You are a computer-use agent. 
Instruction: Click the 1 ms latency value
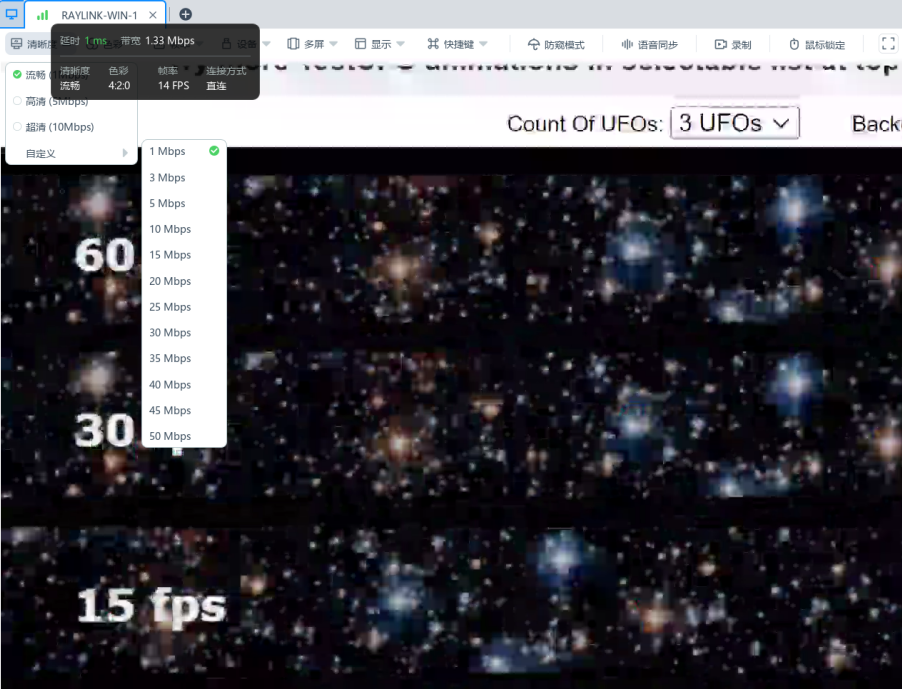click(95, 41)
